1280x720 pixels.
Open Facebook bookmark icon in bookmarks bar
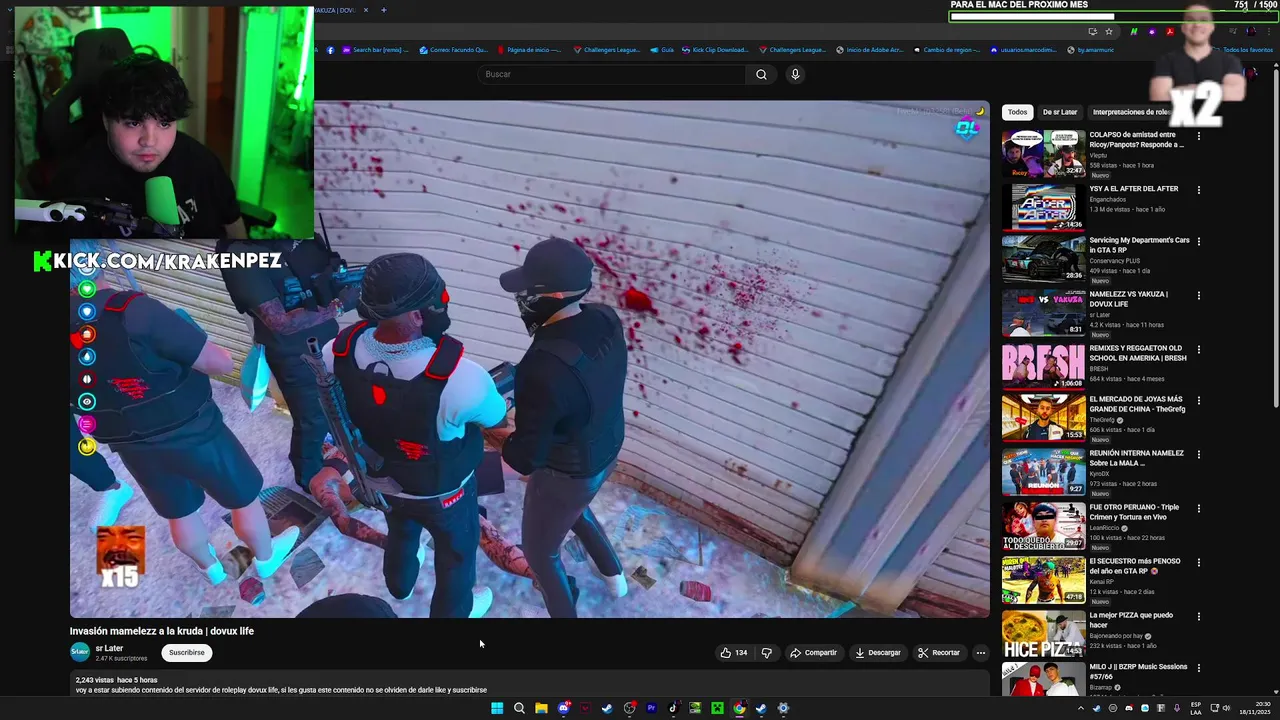coord(330,50)
